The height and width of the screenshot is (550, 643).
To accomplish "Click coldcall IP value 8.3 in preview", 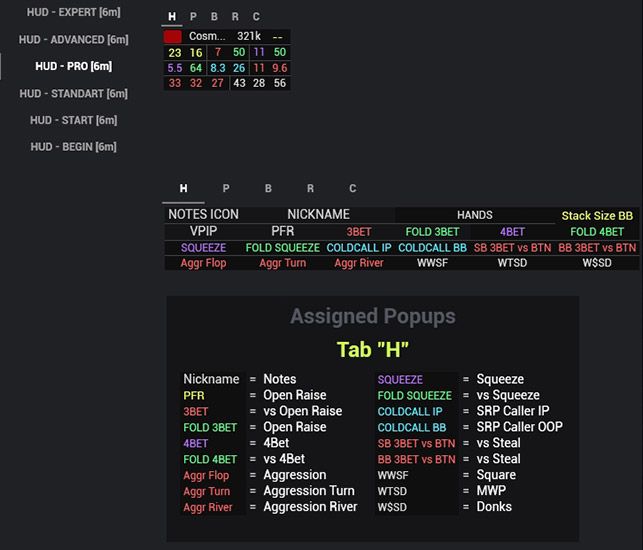I will point(218,68).
